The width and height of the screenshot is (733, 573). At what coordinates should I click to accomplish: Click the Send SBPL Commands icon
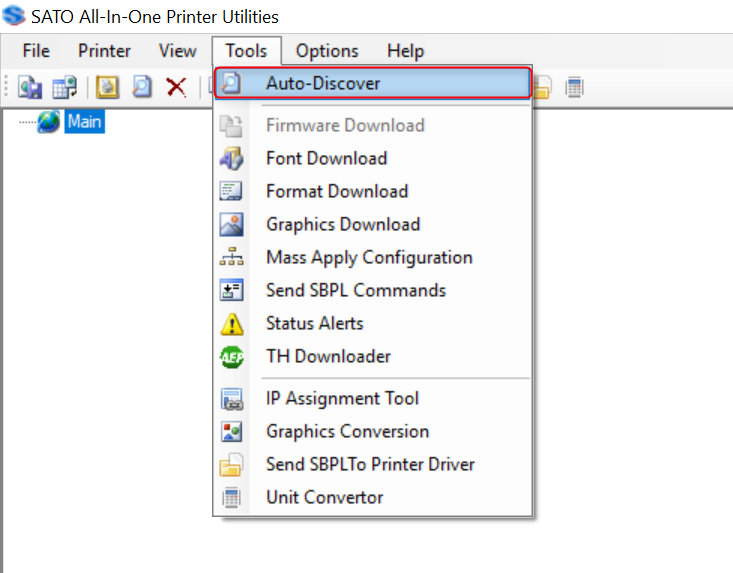pyautogui.click(x=231, y=290)
